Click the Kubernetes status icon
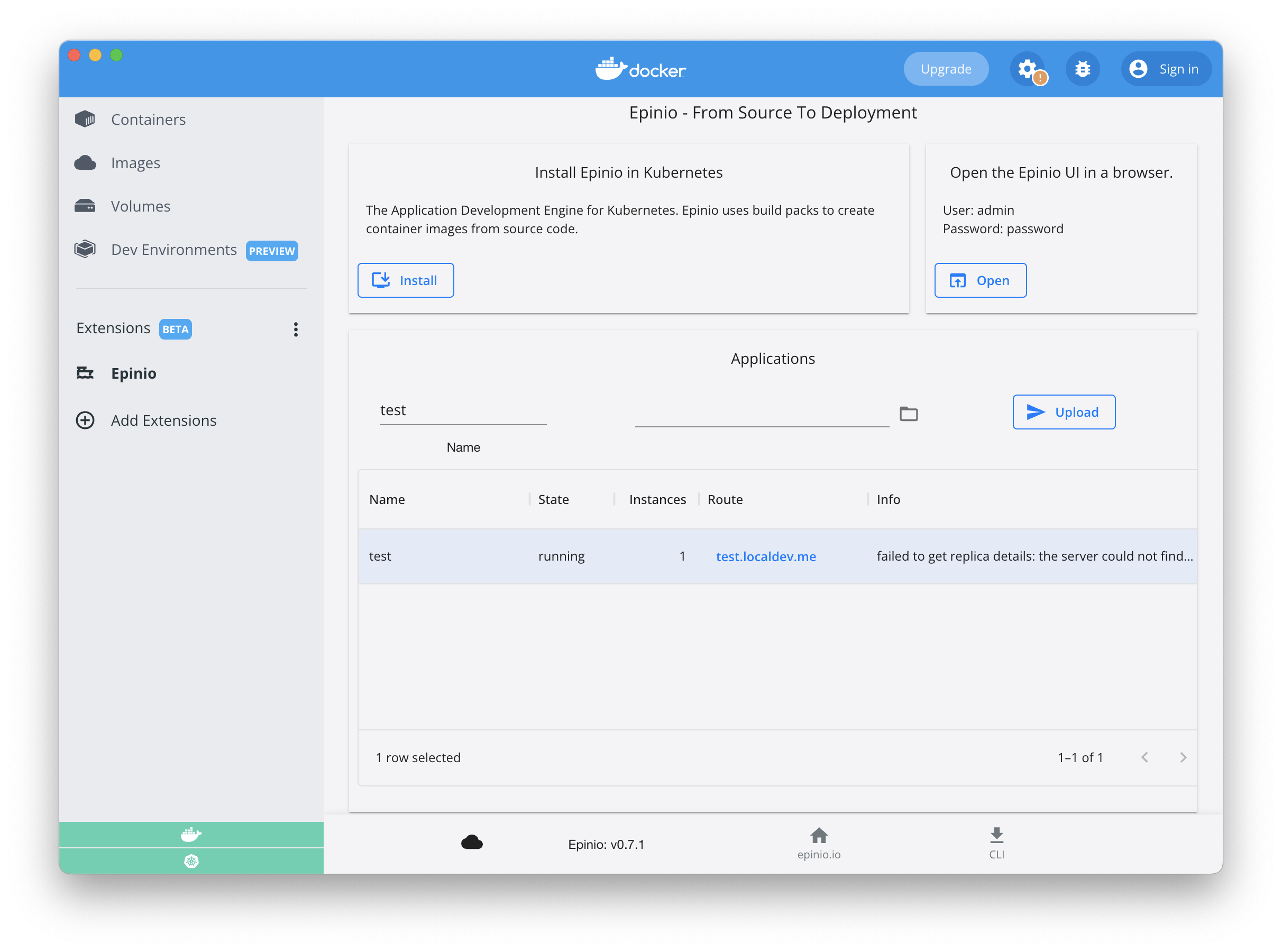The image size is (1282, 952). pos(191,861)
